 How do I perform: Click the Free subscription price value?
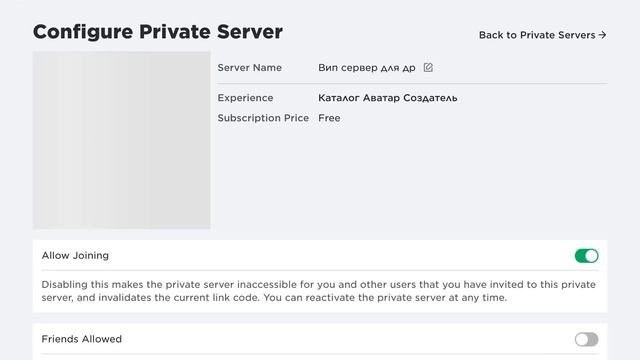pos(329,118)
